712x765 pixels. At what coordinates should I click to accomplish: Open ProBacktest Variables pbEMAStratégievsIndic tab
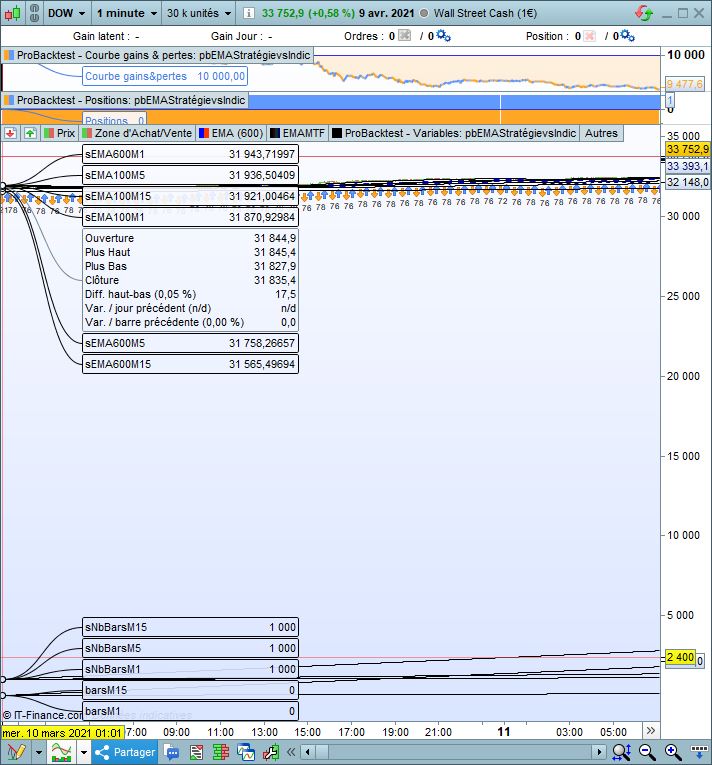[454, 133]
